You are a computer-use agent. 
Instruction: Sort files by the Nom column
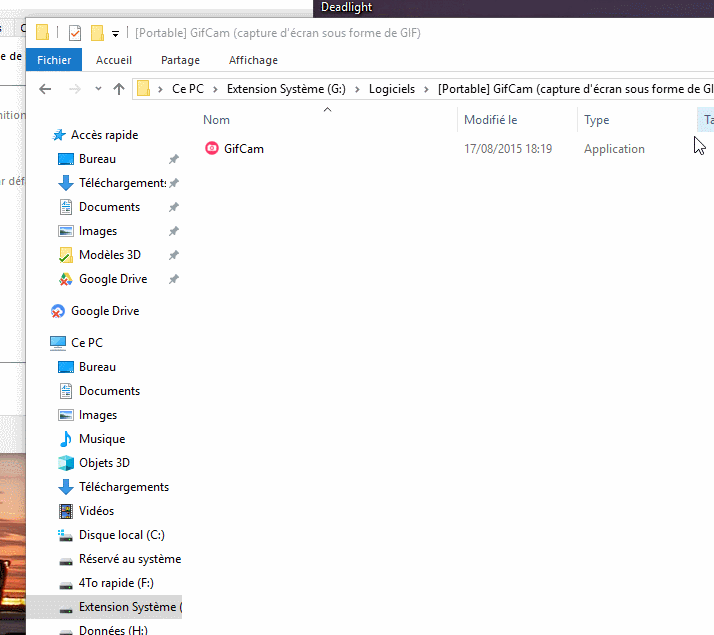click(x=216, y=120)
